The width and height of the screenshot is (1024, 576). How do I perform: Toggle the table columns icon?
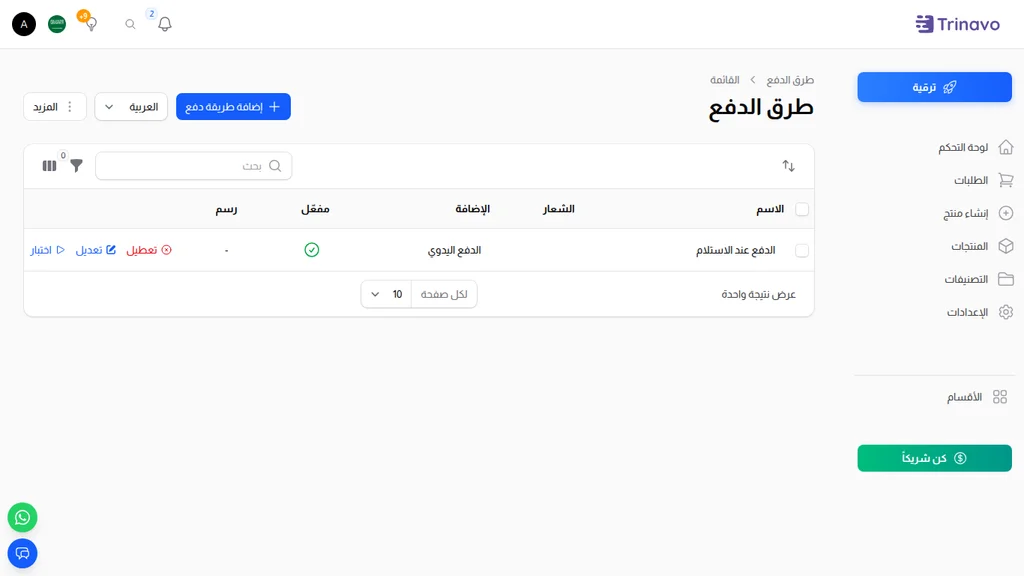[x=50, y=166]
